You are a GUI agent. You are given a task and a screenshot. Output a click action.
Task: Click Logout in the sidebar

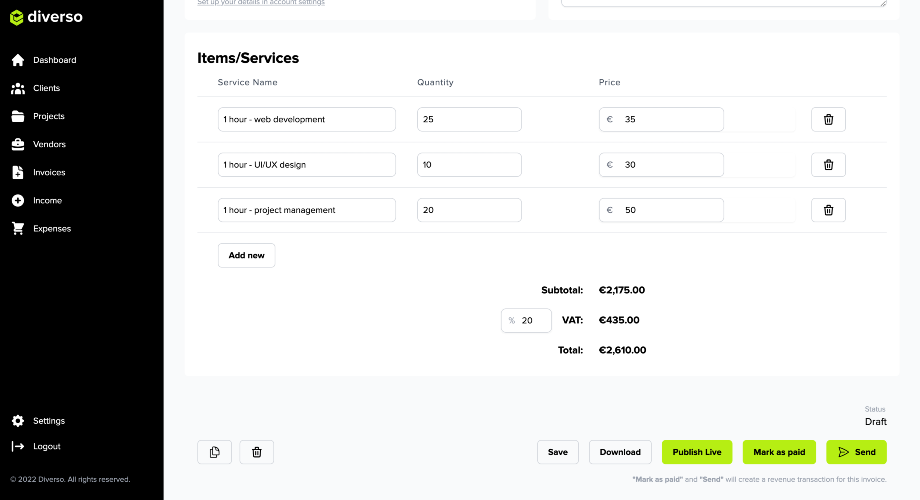46,446
